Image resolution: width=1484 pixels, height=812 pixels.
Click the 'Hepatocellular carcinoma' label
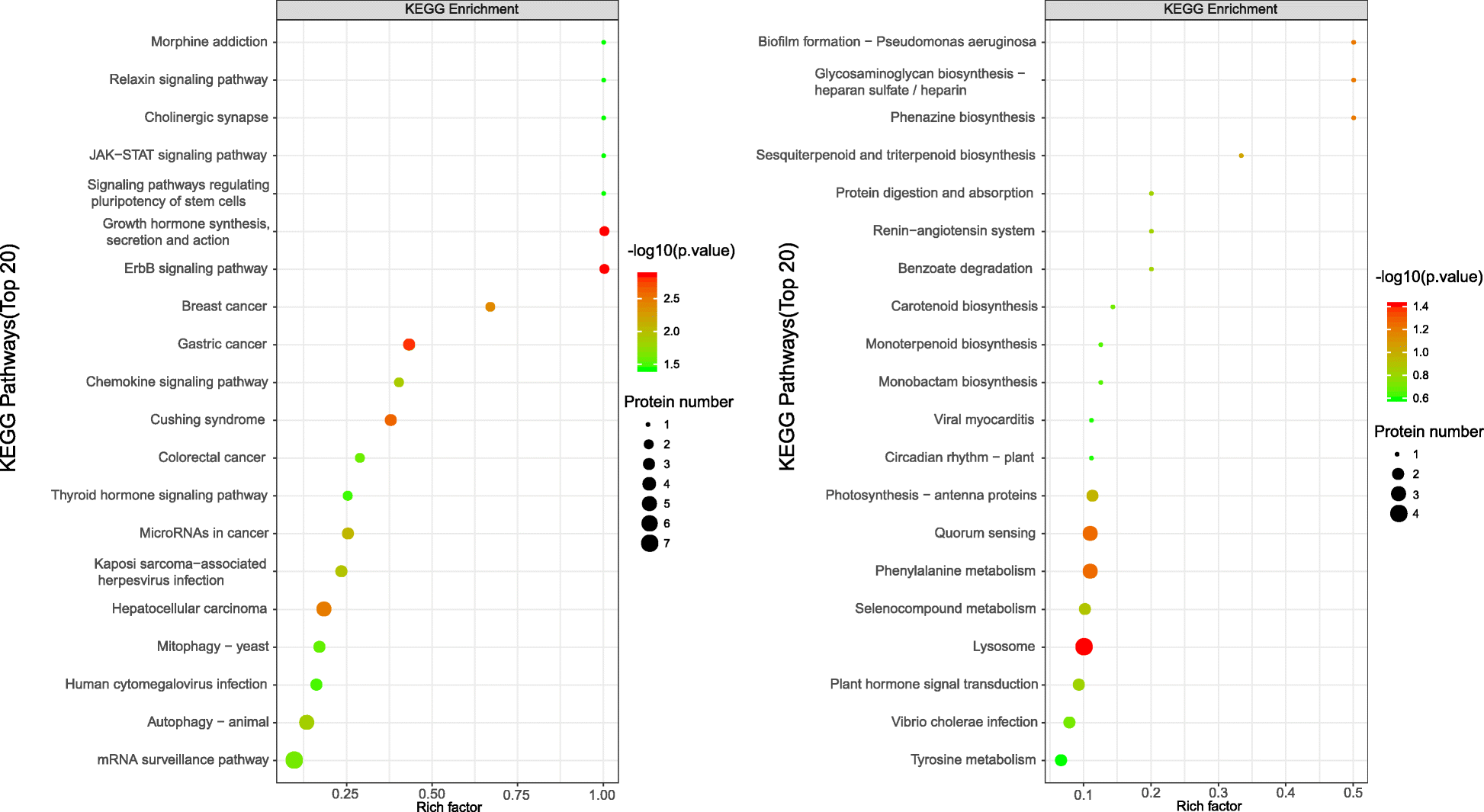189,608
